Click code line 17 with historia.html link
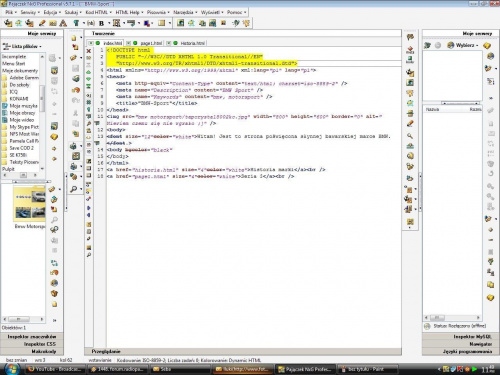The height and width of the screenshot is (375, 500). pyautogui.click(x=216, y=170)
